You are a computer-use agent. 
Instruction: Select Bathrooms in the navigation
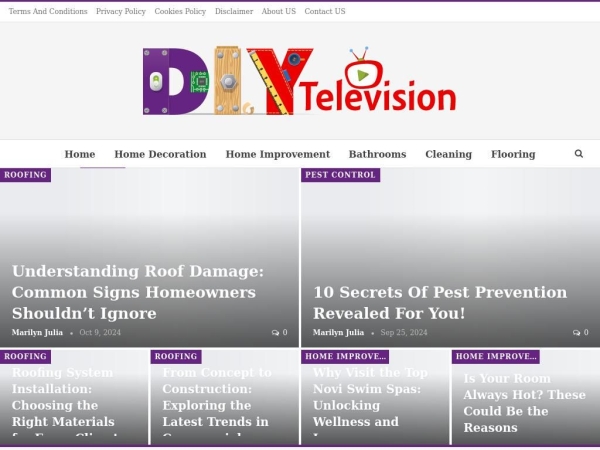coord(377,154)
